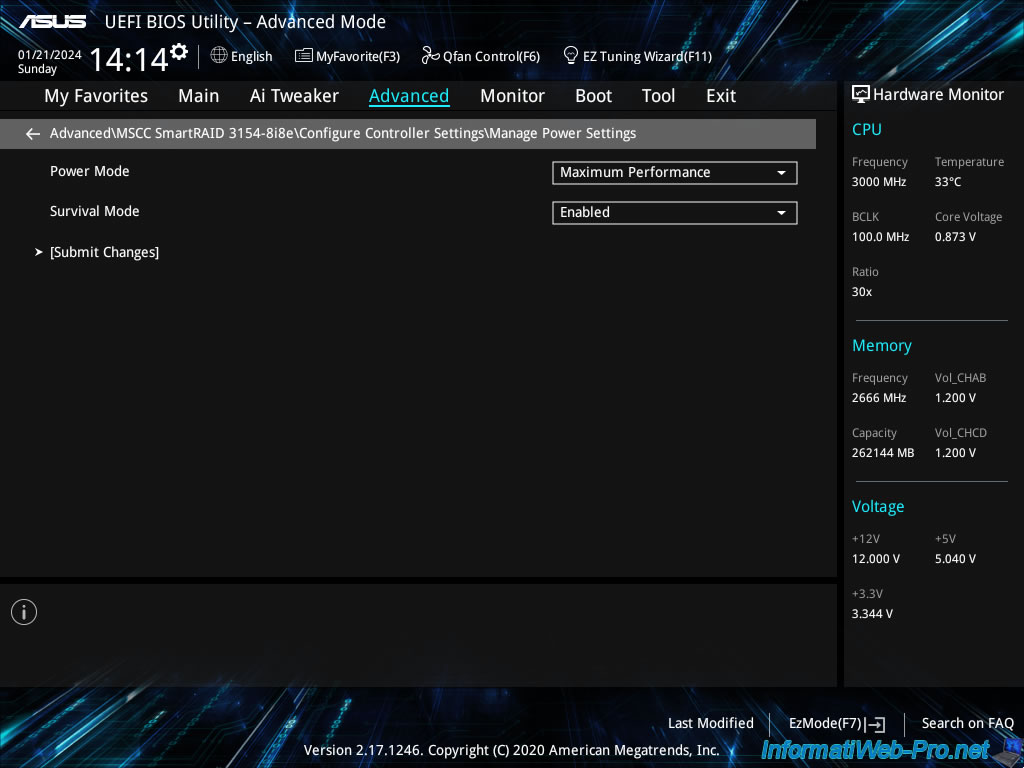Click the Hardware Monitor display icon
The height and width of the screenshot is (768, 1024).
[x=861, y=94]
